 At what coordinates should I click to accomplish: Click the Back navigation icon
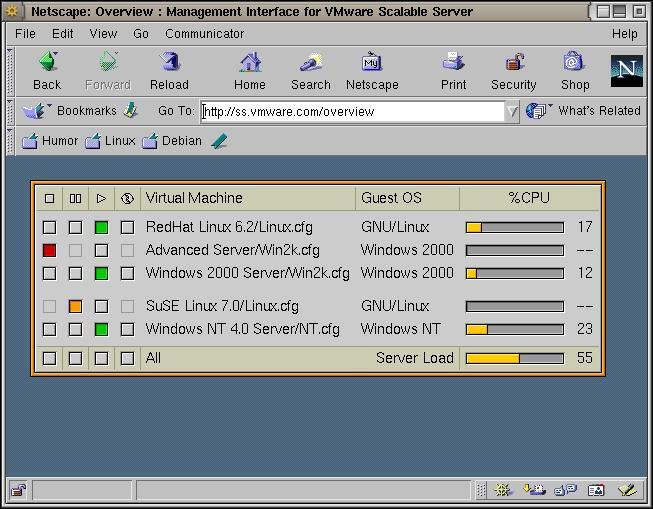tap(48, 62)
